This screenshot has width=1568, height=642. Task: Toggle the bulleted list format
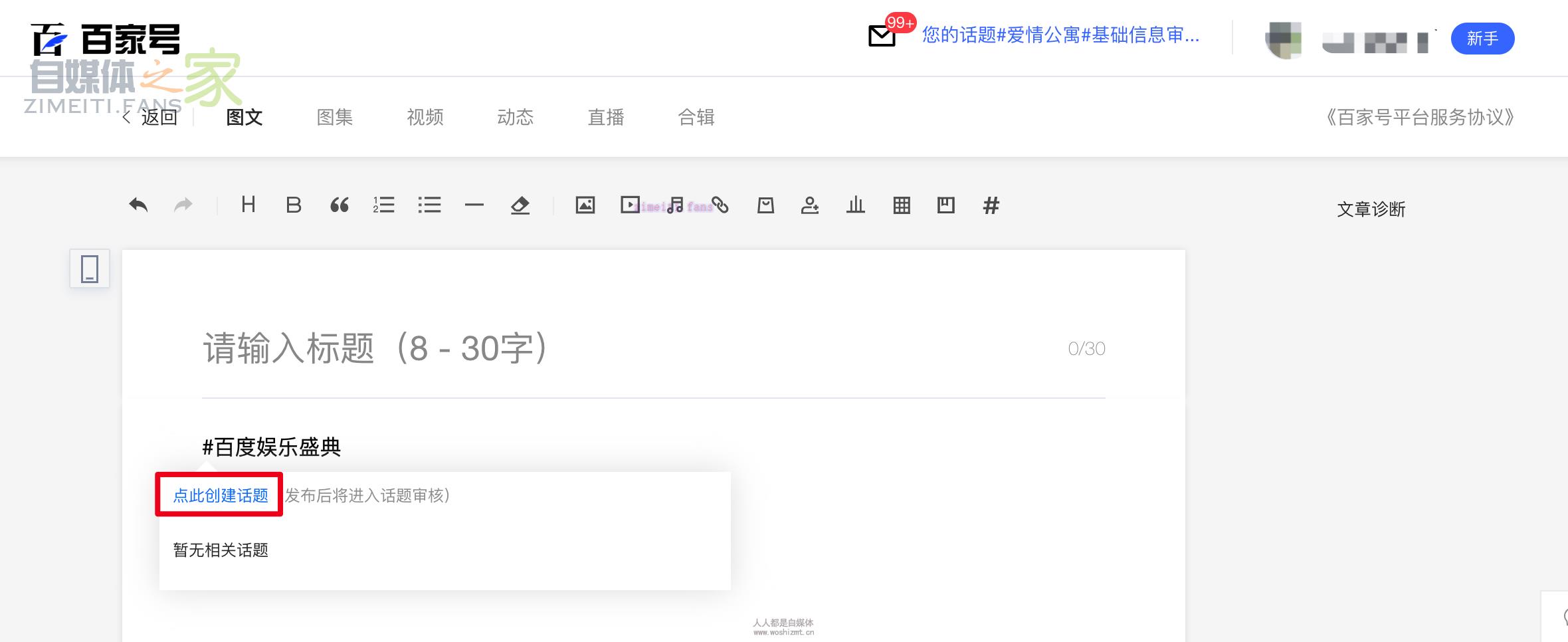(x=429, y=205)
